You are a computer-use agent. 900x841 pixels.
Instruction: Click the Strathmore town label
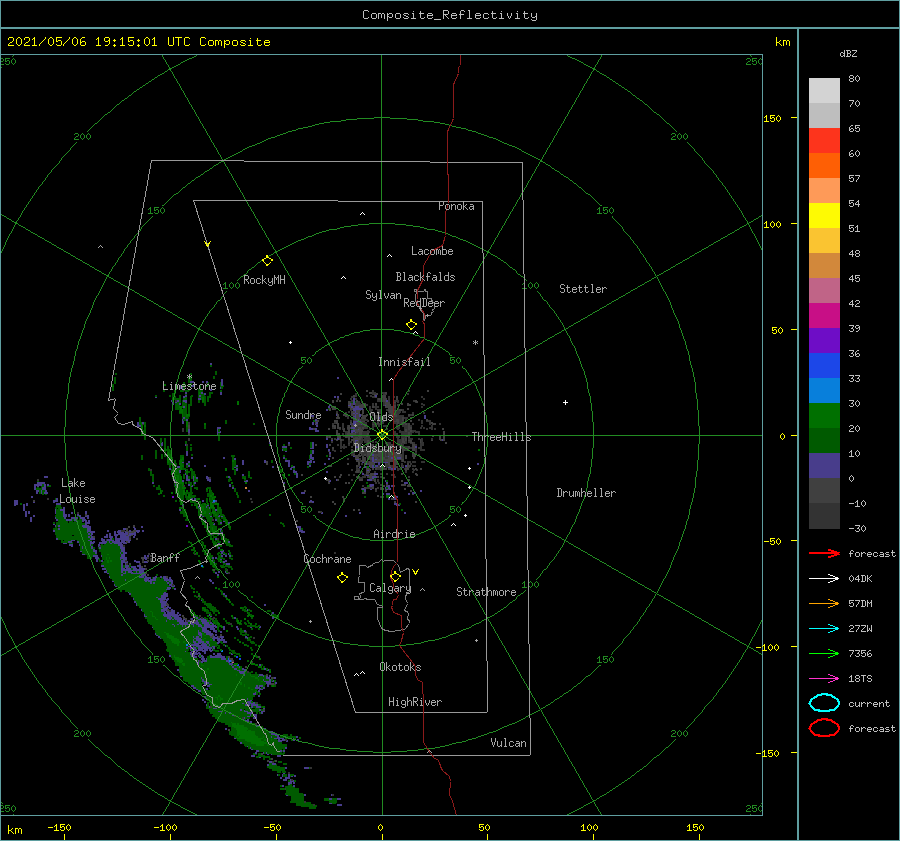pyautogui.click(x=486, y=592)
